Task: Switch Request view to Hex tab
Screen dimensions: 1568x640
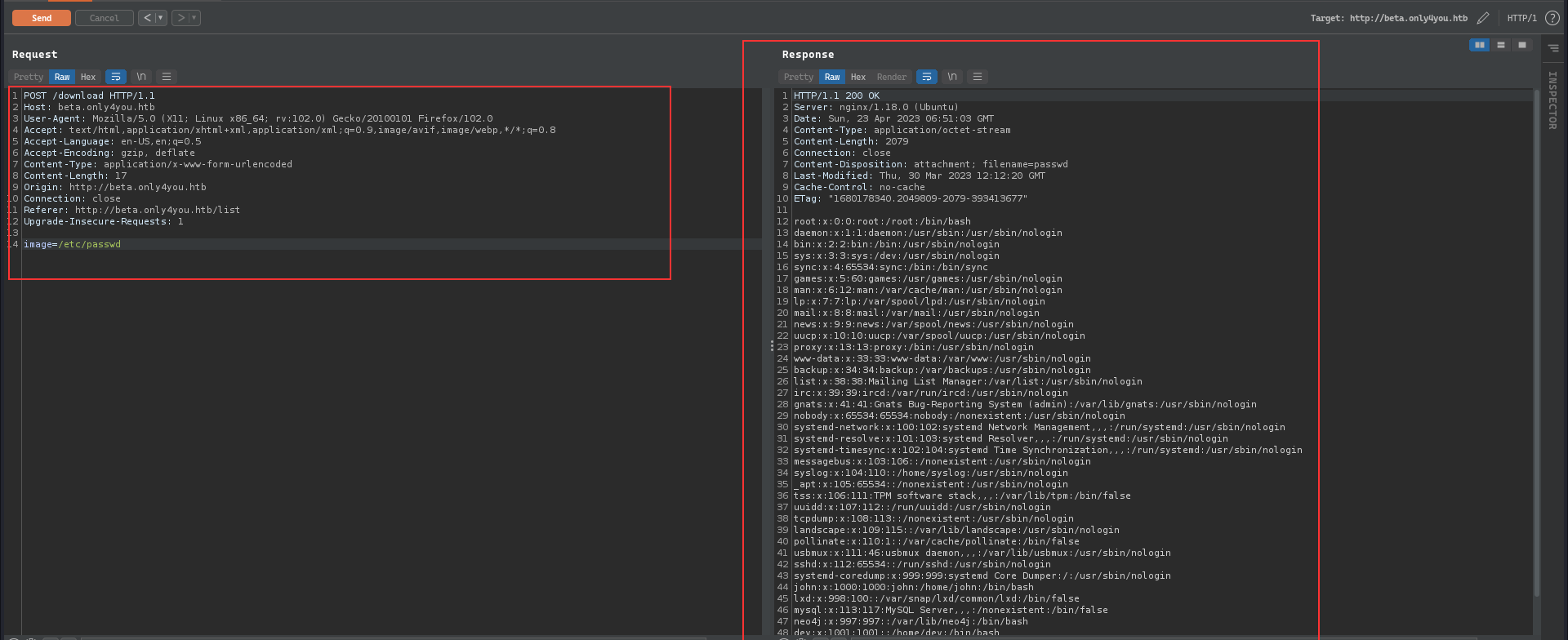Action: [88, 77]
